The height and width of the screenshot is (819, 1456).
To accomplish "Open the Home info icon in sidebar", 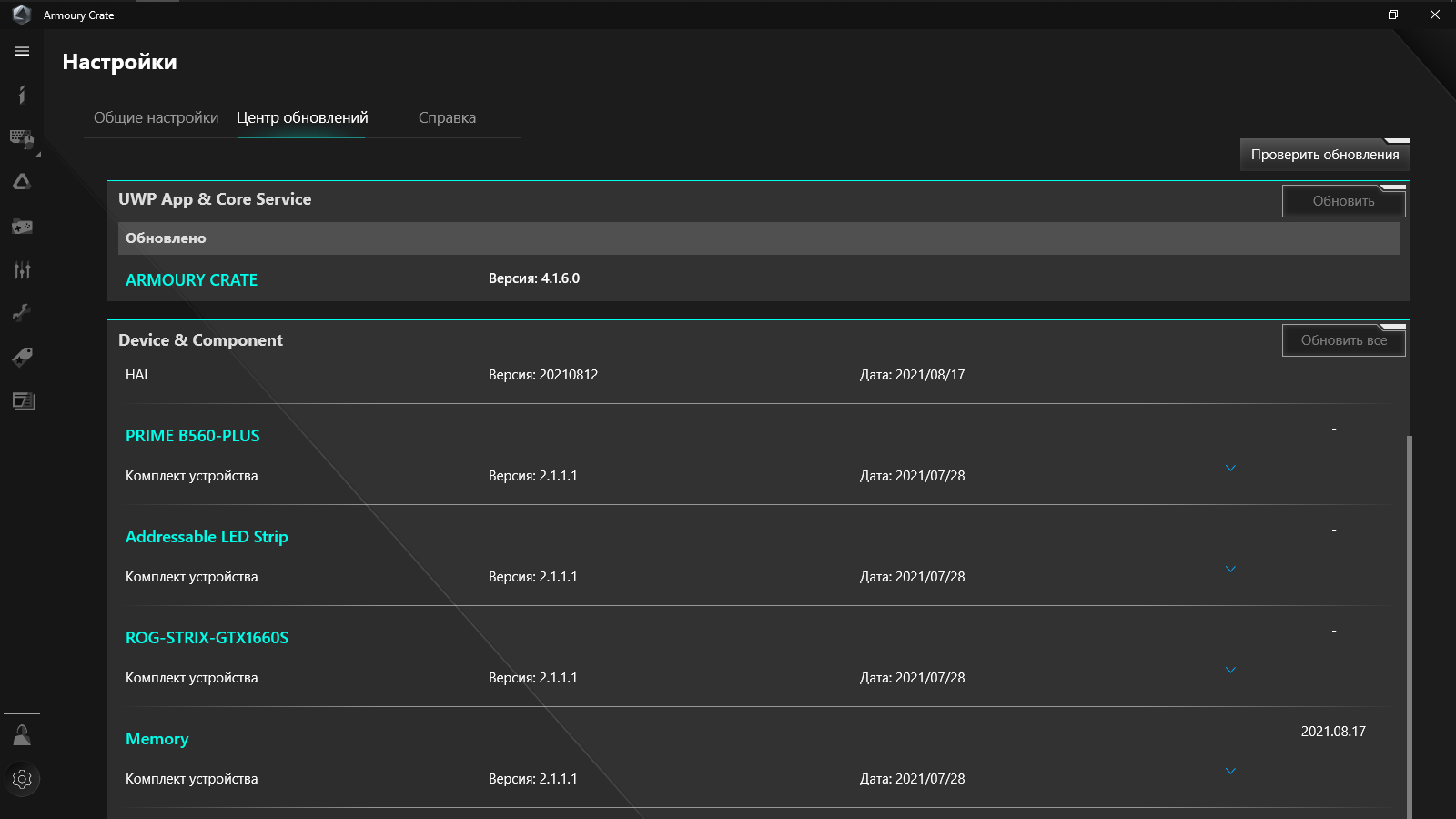I will [x=22, y=95].
